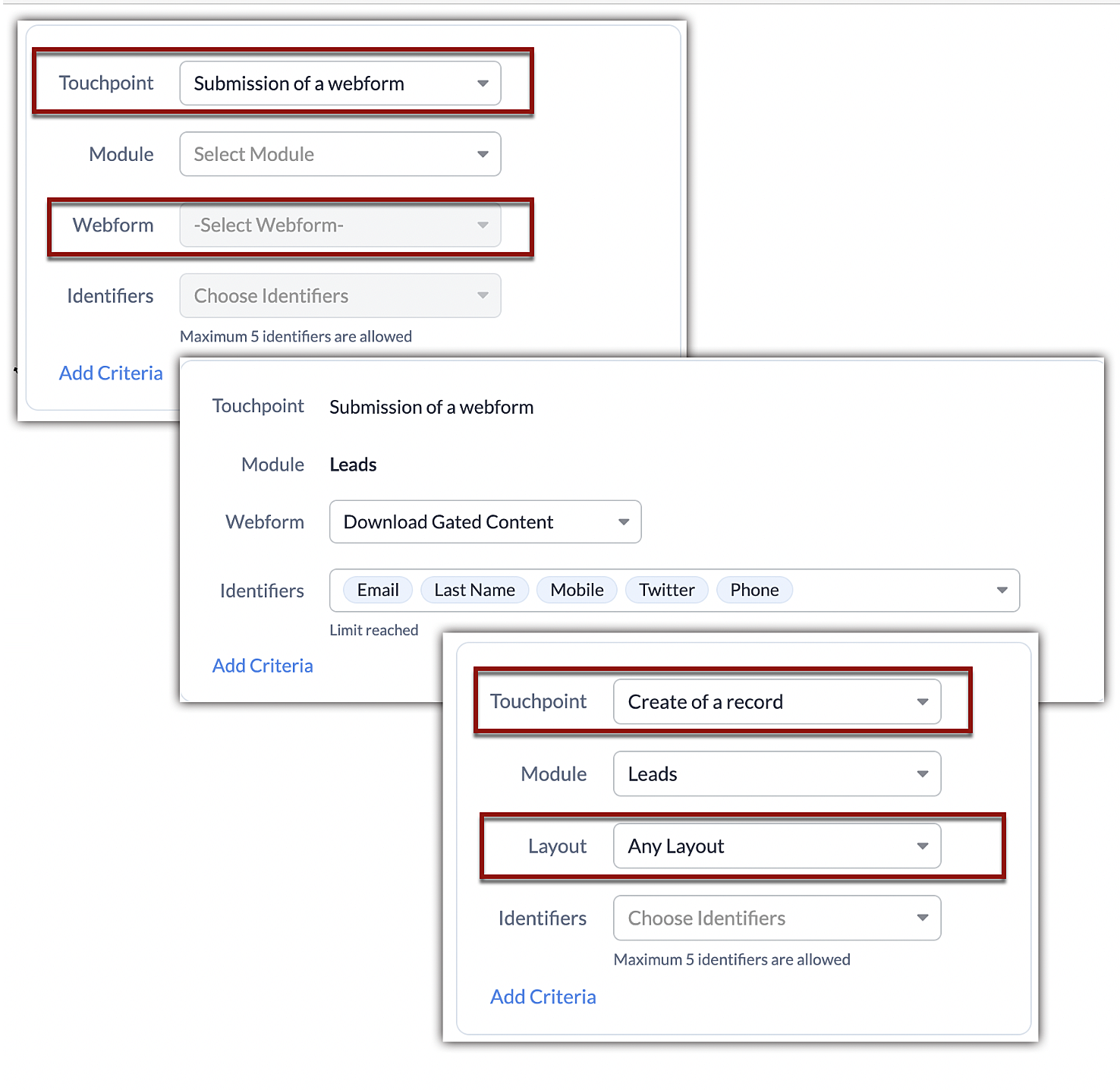The image size is (1120, 1090).
Task: Click the caret arrow on Create of a record
Action: coord(923,702)
